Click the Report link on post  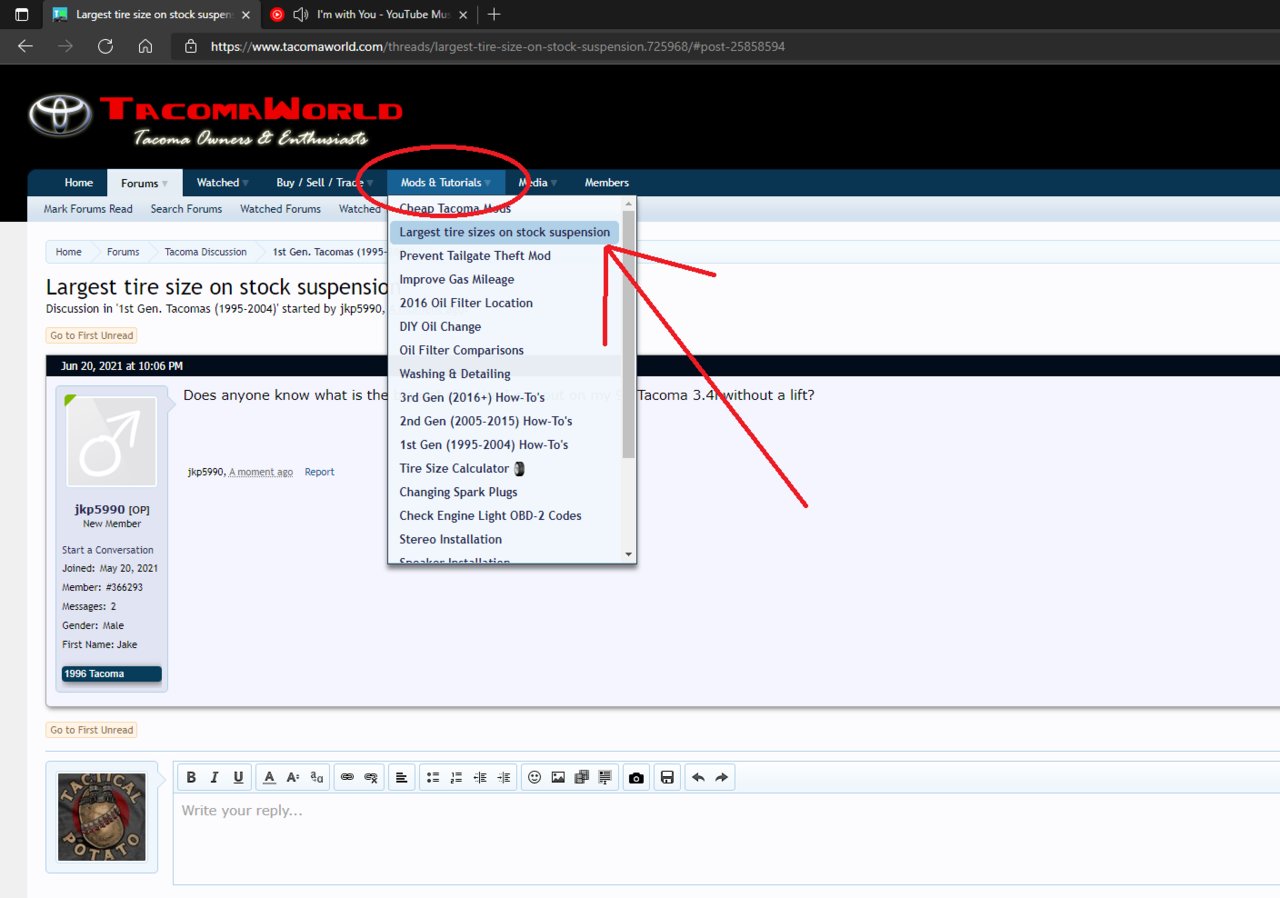pos(319,472)
